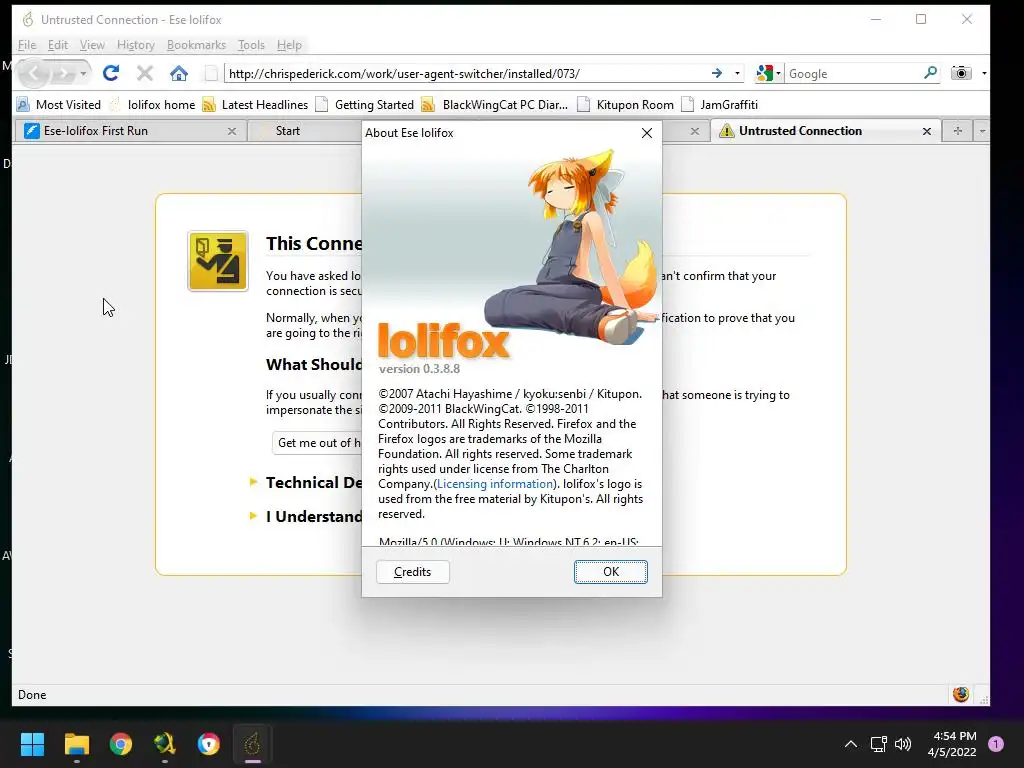Image resolution: width=1024 pixels, height=768 pixels.
Task: Close the tab hidden behind the dialog
Action: [695, 131]
